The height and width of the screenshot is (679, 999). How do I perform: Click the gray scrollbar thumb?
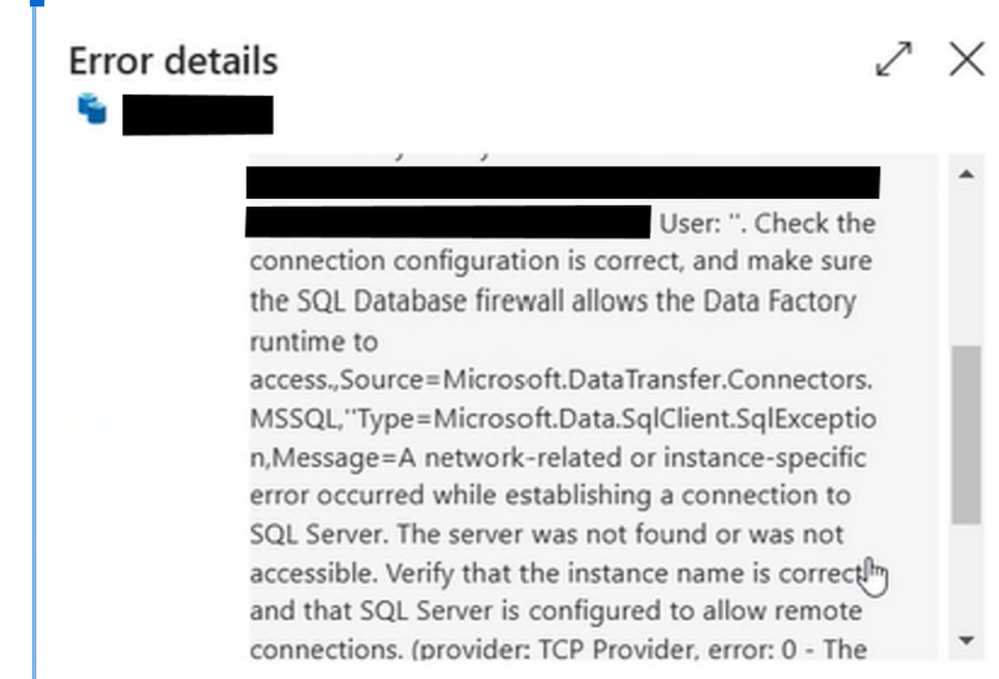965,435
